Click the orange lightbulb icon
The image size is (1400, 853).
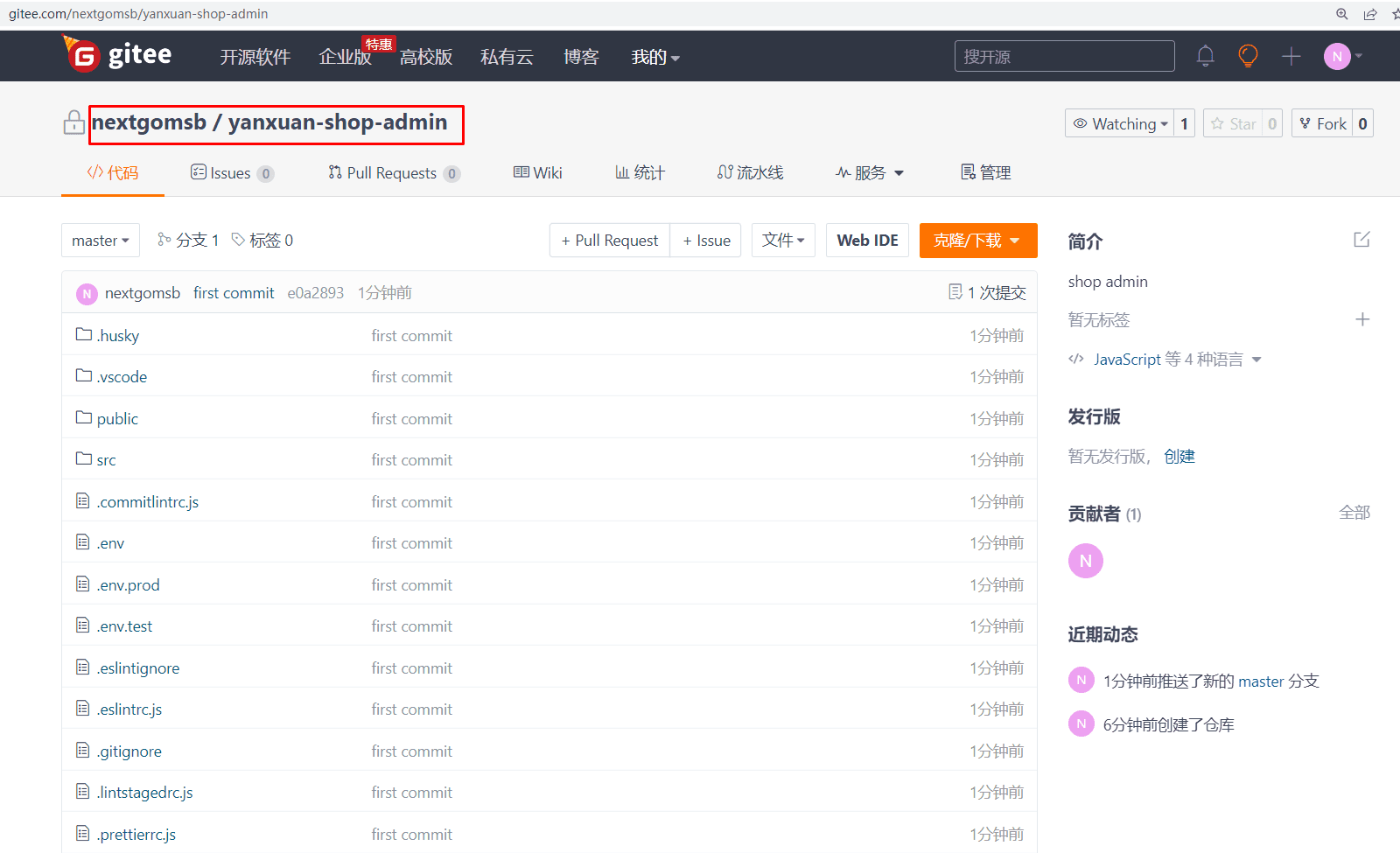[1248, 56]
